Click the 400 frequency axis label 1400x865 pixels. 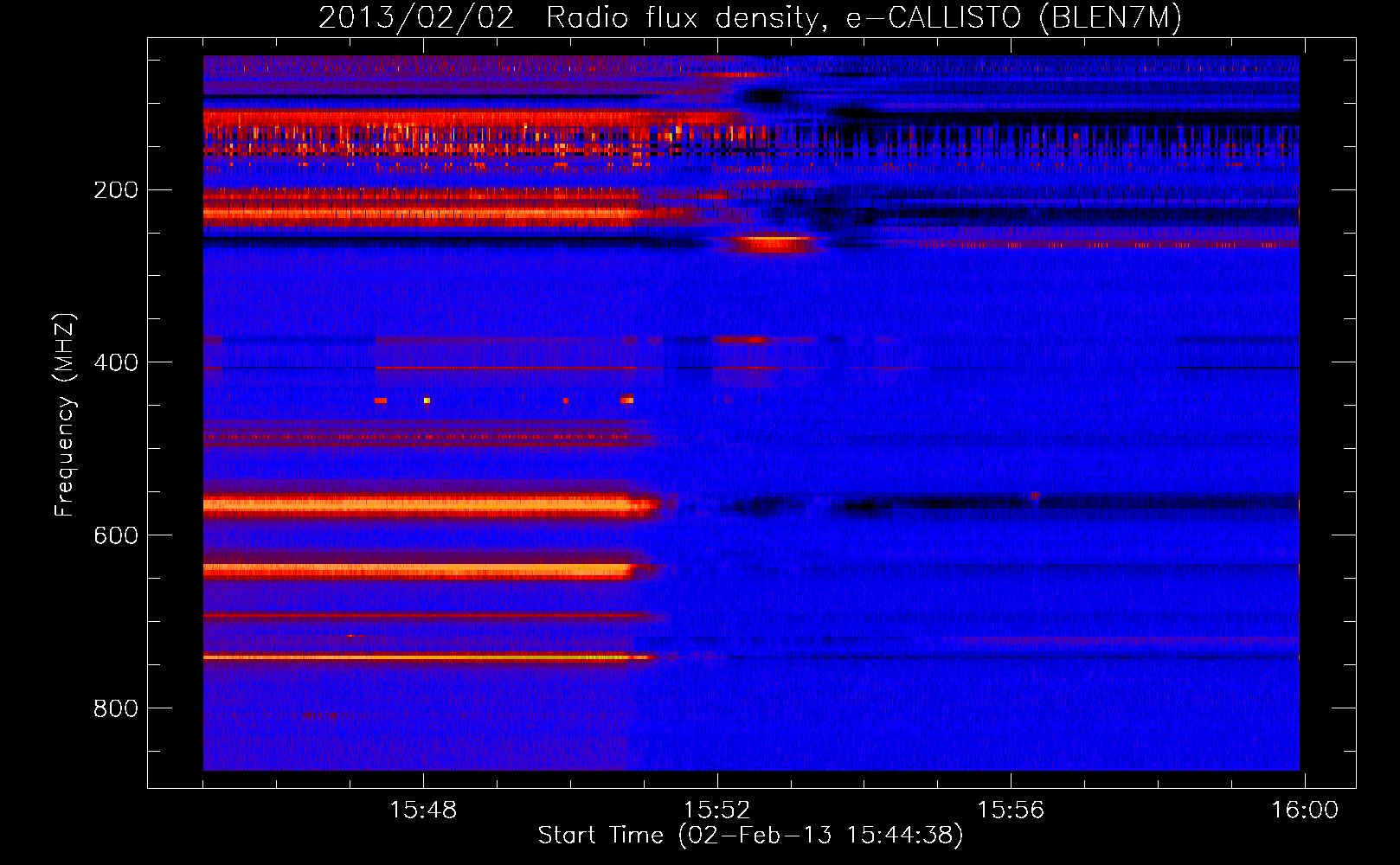[116, 362]
